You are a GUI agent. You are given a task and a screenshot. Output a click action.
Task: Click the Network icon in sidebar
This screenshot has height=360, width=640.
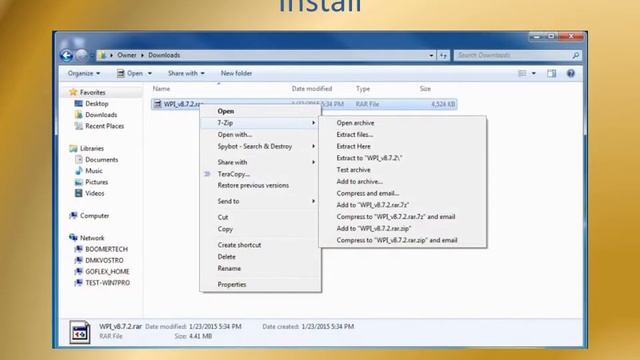73,238
